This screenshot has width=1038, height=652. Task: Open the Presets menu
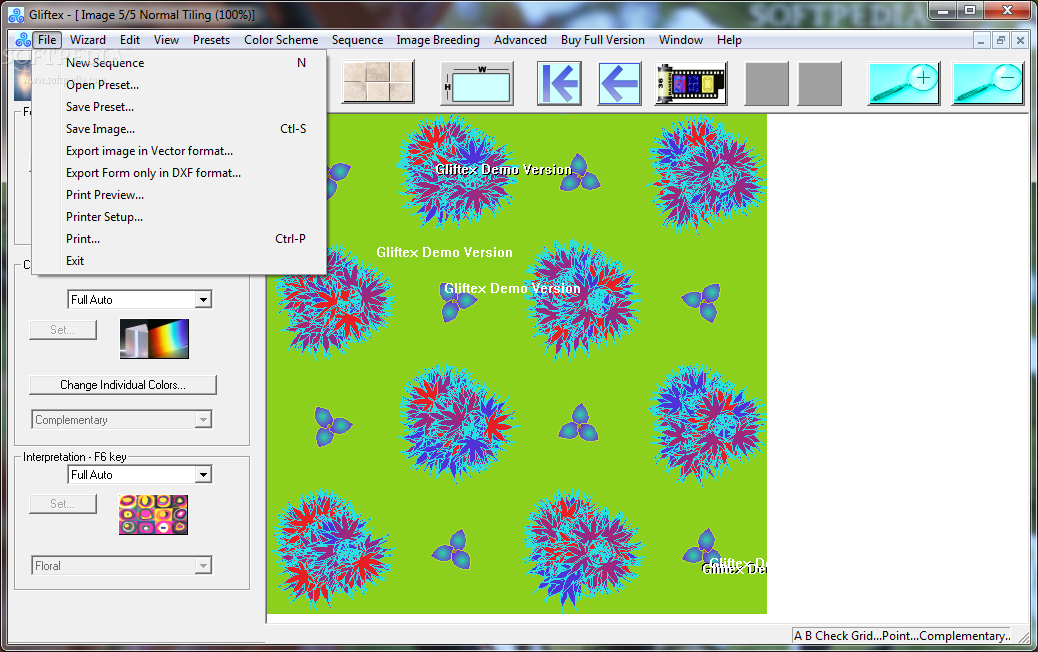click(x=211, y=40)
